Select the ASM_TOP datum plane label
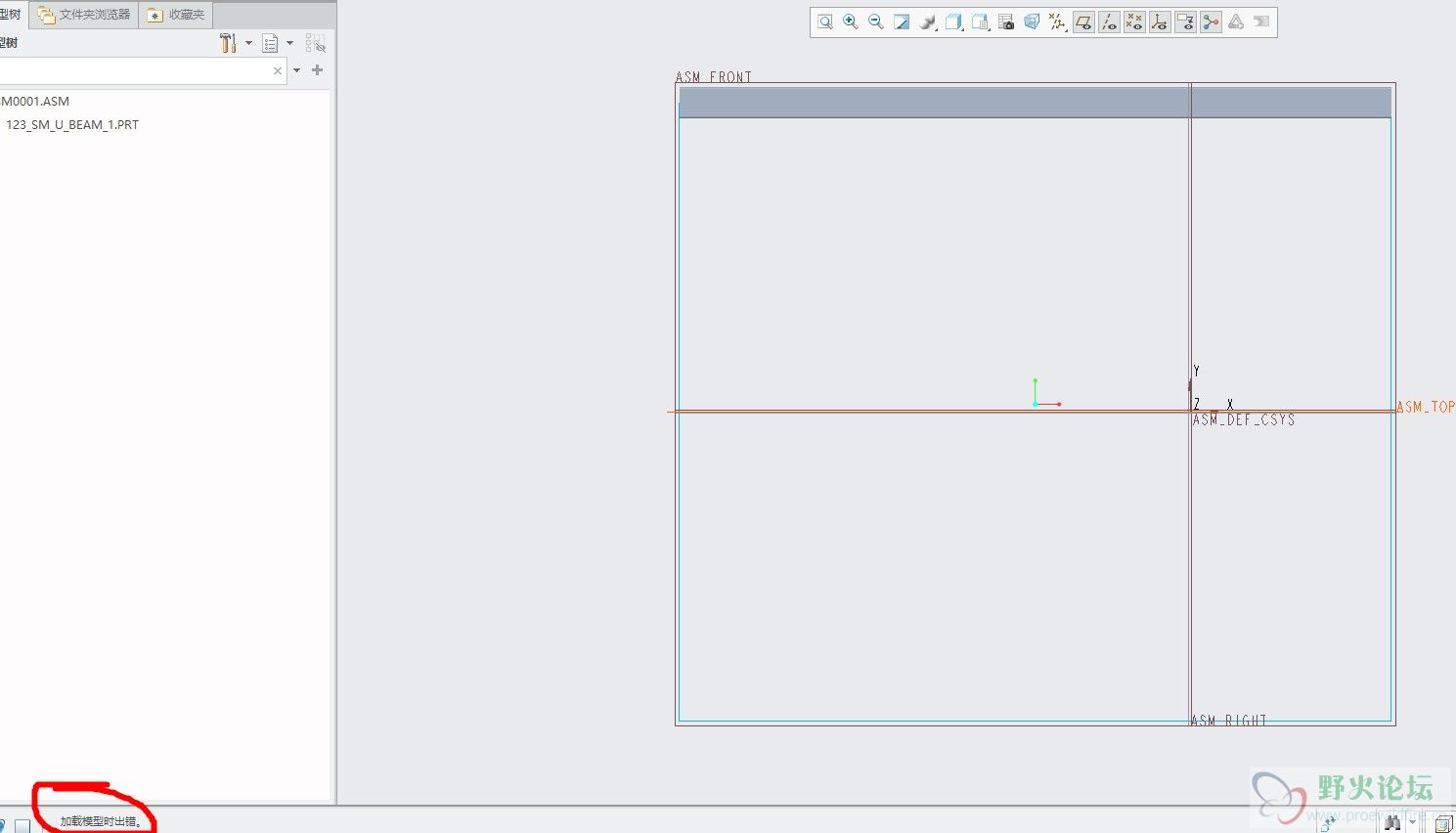This screenshot has height=833, width=1456. tap(1426, 407)
